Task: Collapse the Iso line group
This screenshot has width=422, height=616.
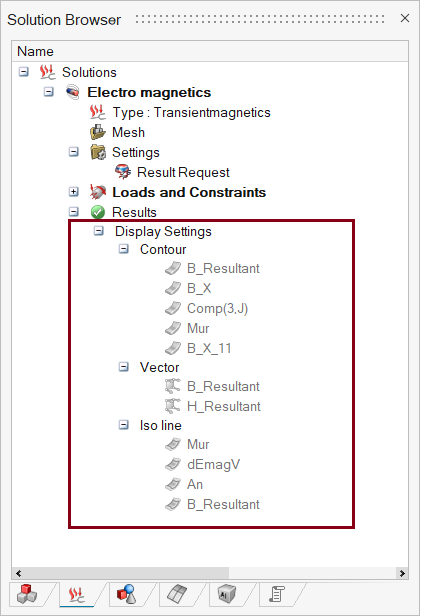Action: (x=124, y=425)
